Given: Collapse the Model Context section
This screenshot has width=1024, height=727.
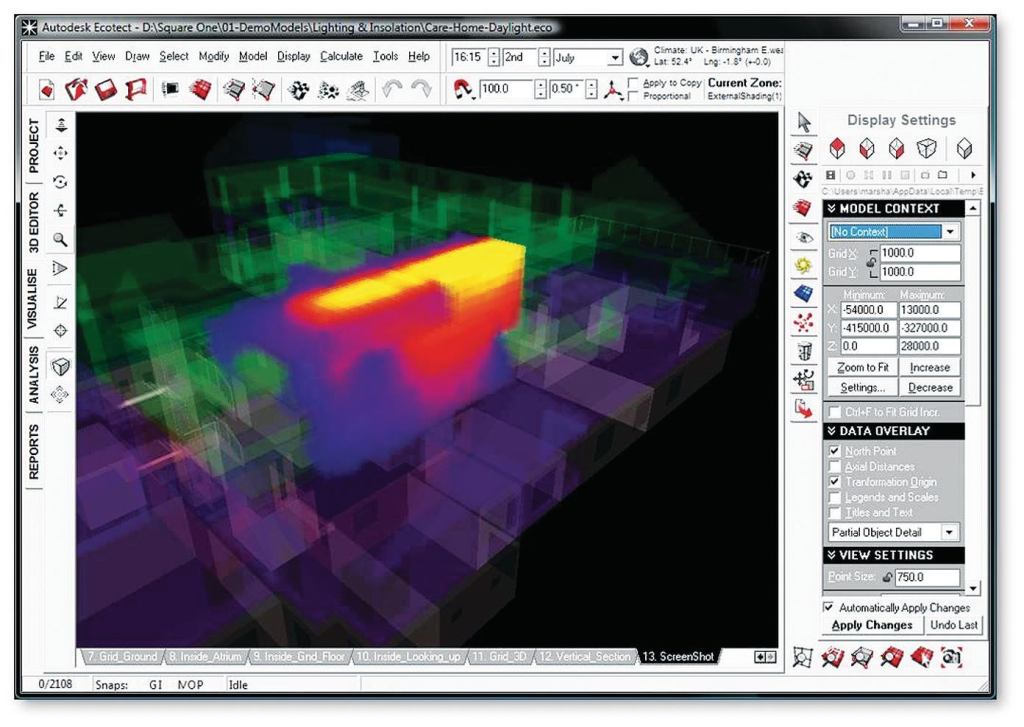Looking at the screenshot, I should click(833, 209).
